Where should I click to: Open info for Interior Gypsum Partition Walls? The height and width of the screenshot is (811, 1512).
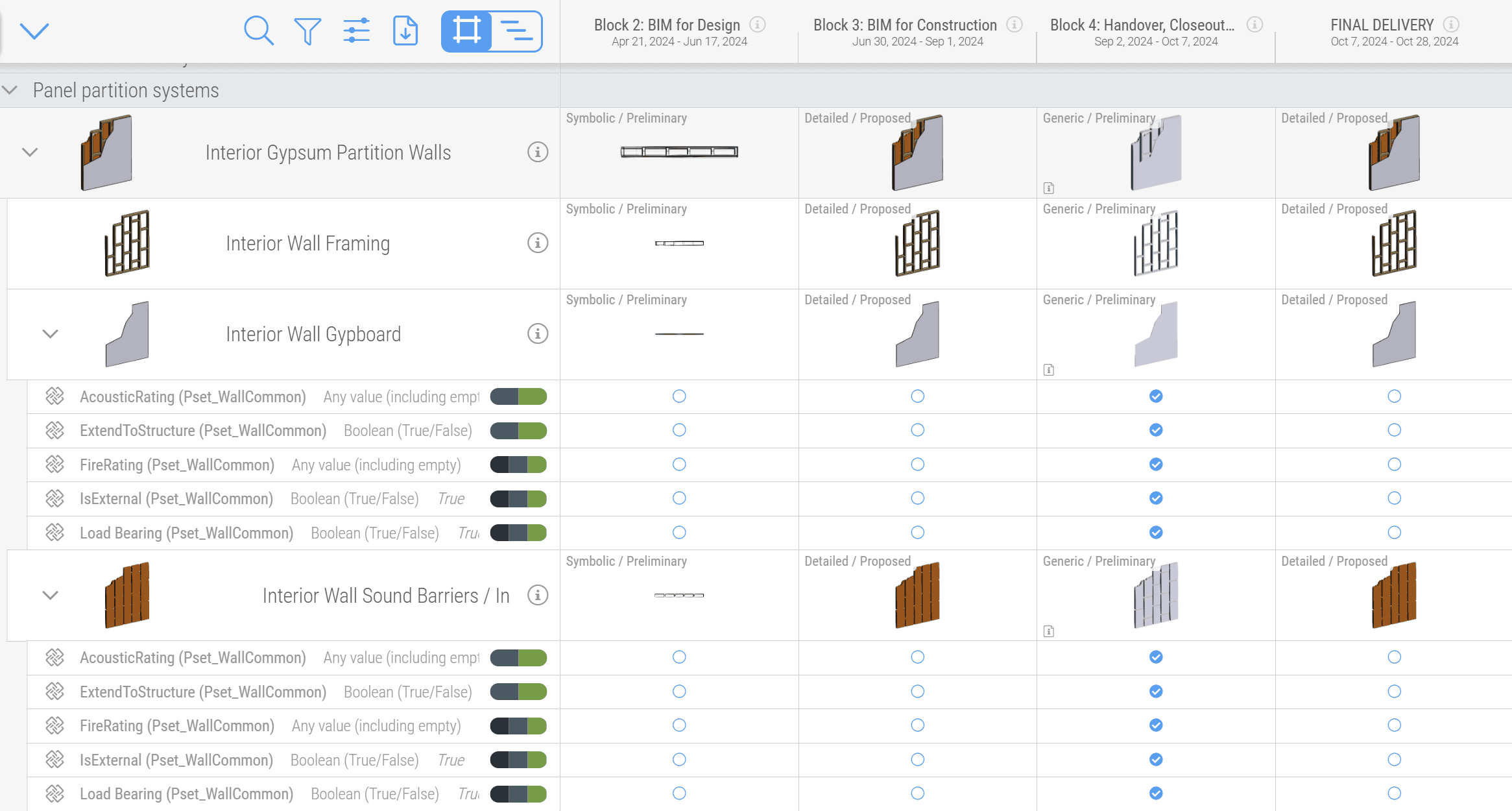[537, 152]
